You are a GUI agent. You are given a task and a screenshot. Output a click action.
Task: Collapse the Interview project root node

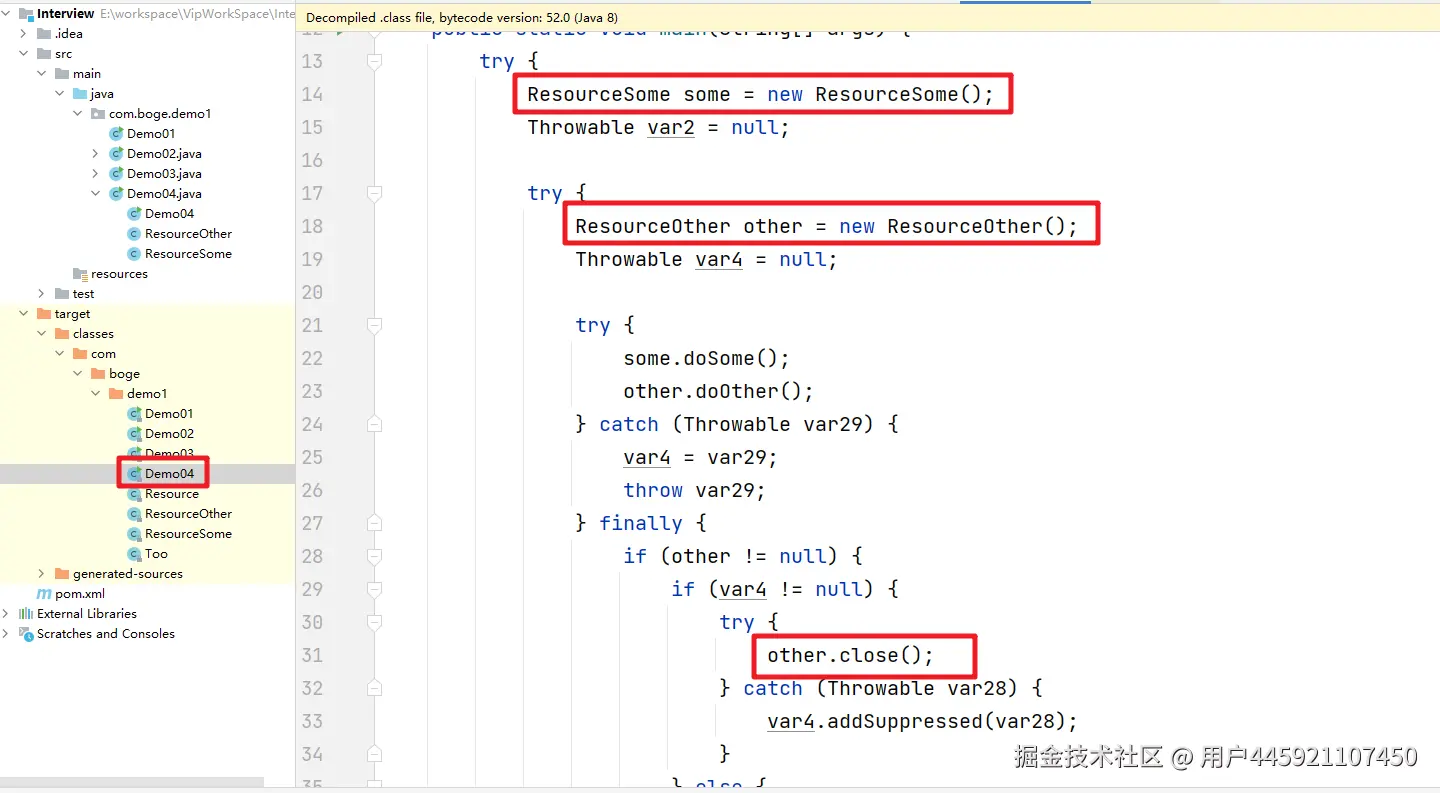(6, 14)
